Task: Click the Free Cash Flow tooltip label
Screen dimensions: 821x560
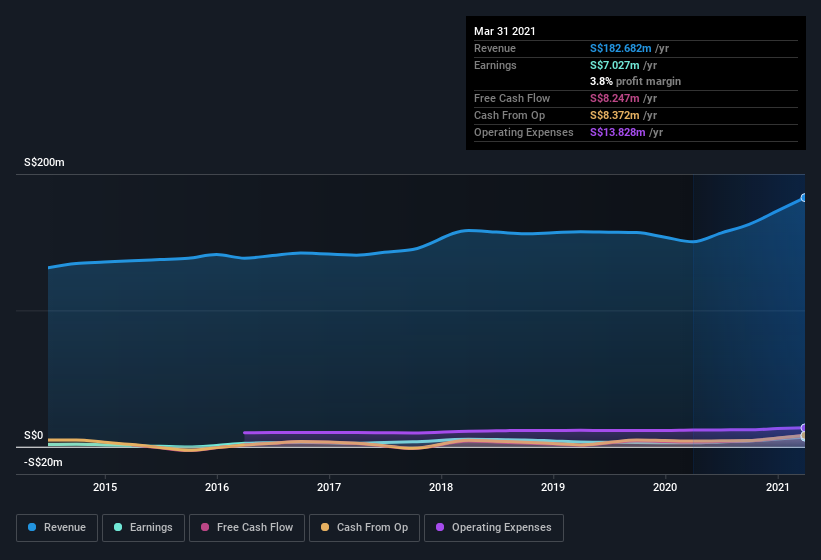Action: coord(512,98)
